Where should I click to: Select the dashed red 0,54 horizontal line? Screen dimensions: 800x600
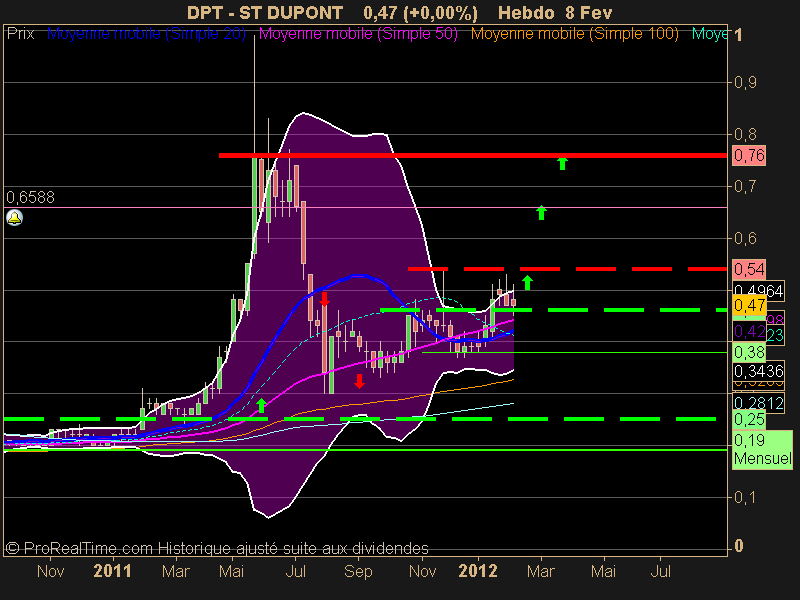[567, 269]
